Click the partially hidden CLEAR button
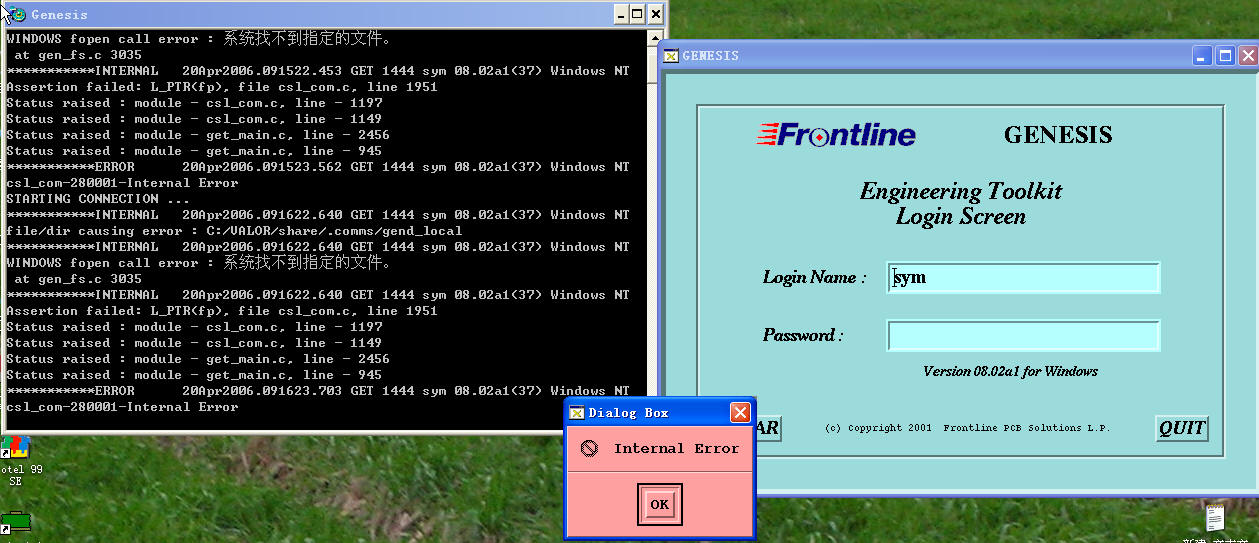Screen dimensions: 1259x543 click(768, 429)
